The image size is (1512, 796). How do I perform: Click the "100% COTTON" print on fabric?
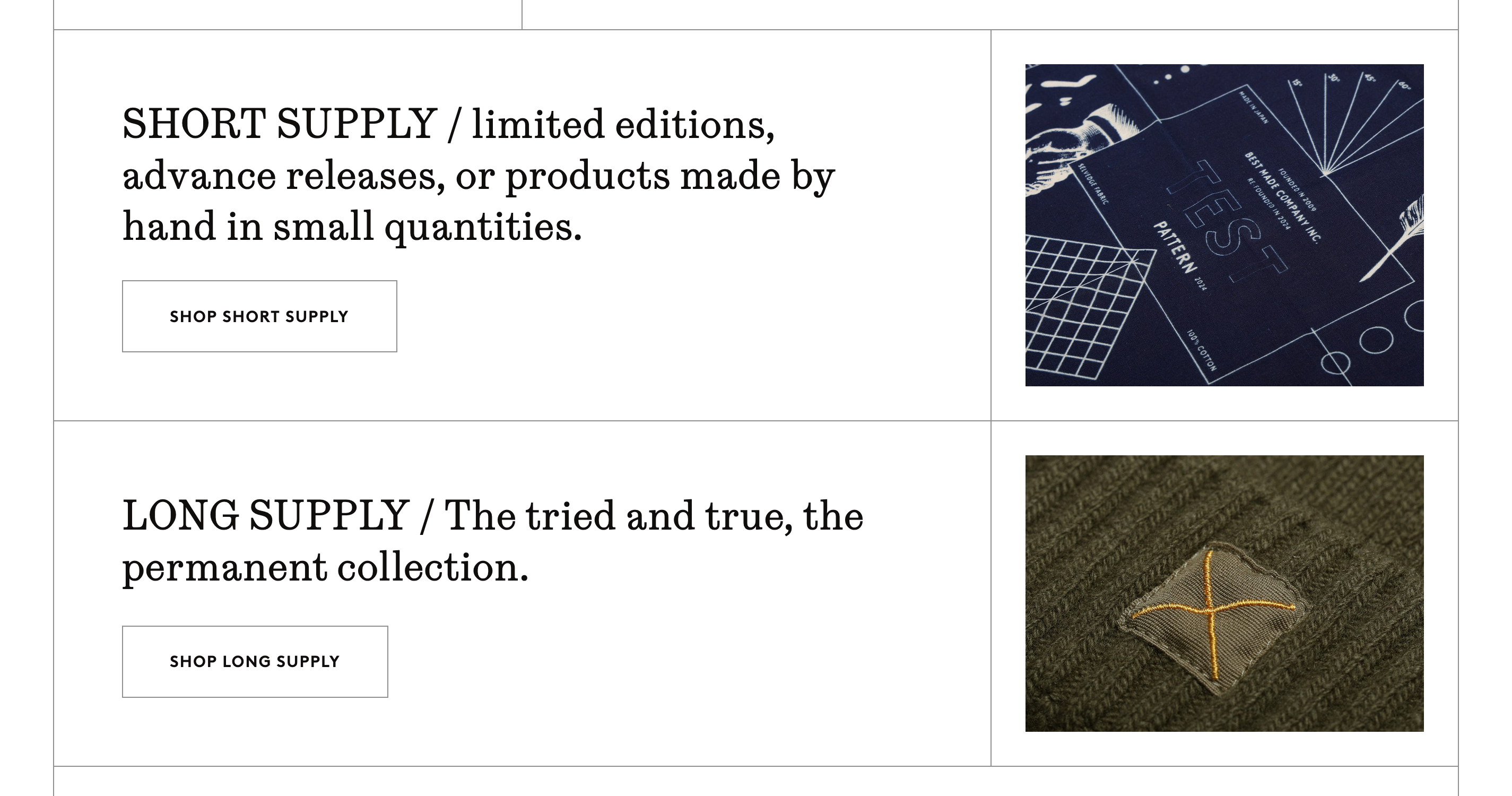pos(1202,350)
